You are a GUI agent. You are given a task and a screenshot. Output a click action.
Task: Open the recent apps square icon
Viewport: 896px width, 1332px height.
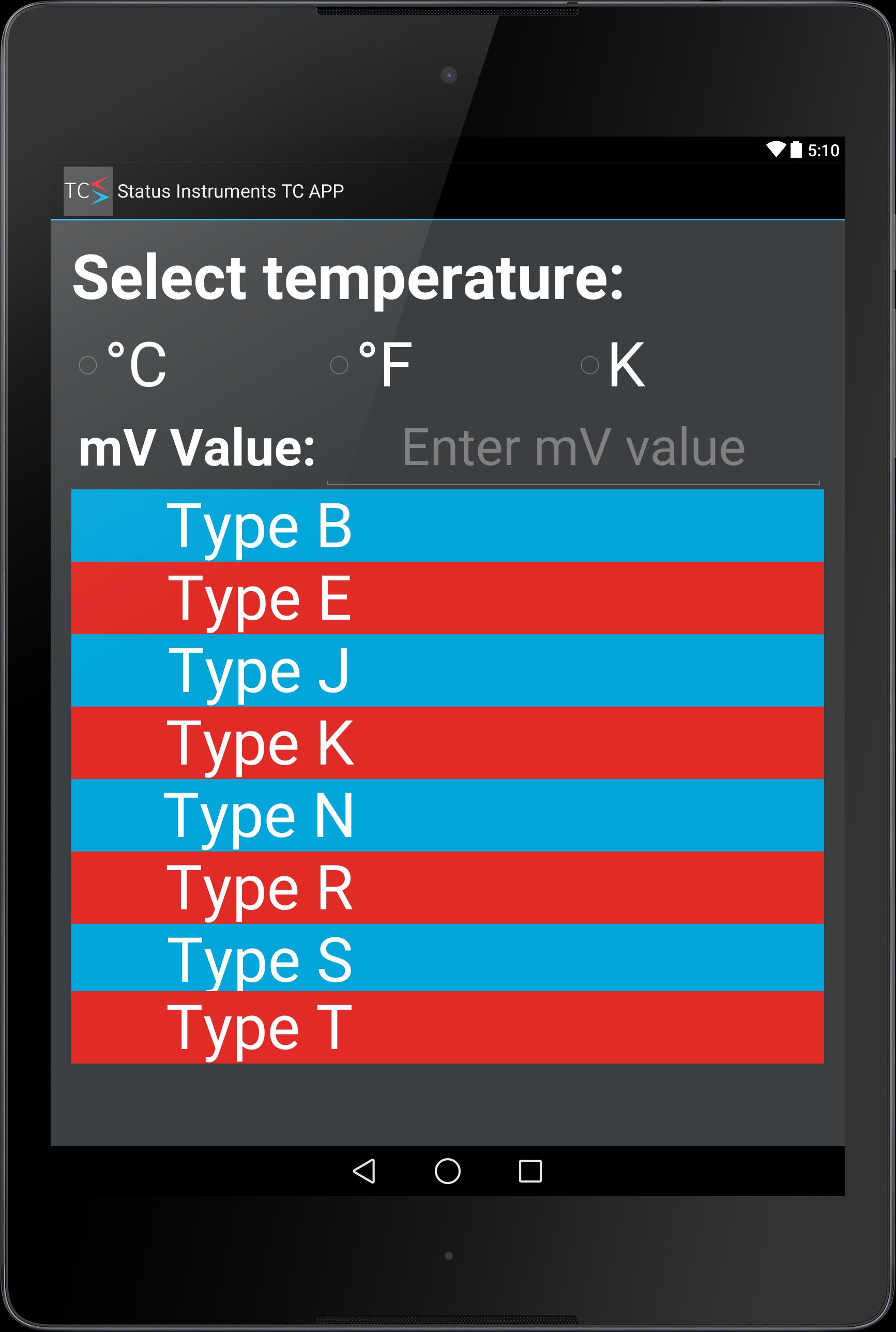[x=530, y=1171]
